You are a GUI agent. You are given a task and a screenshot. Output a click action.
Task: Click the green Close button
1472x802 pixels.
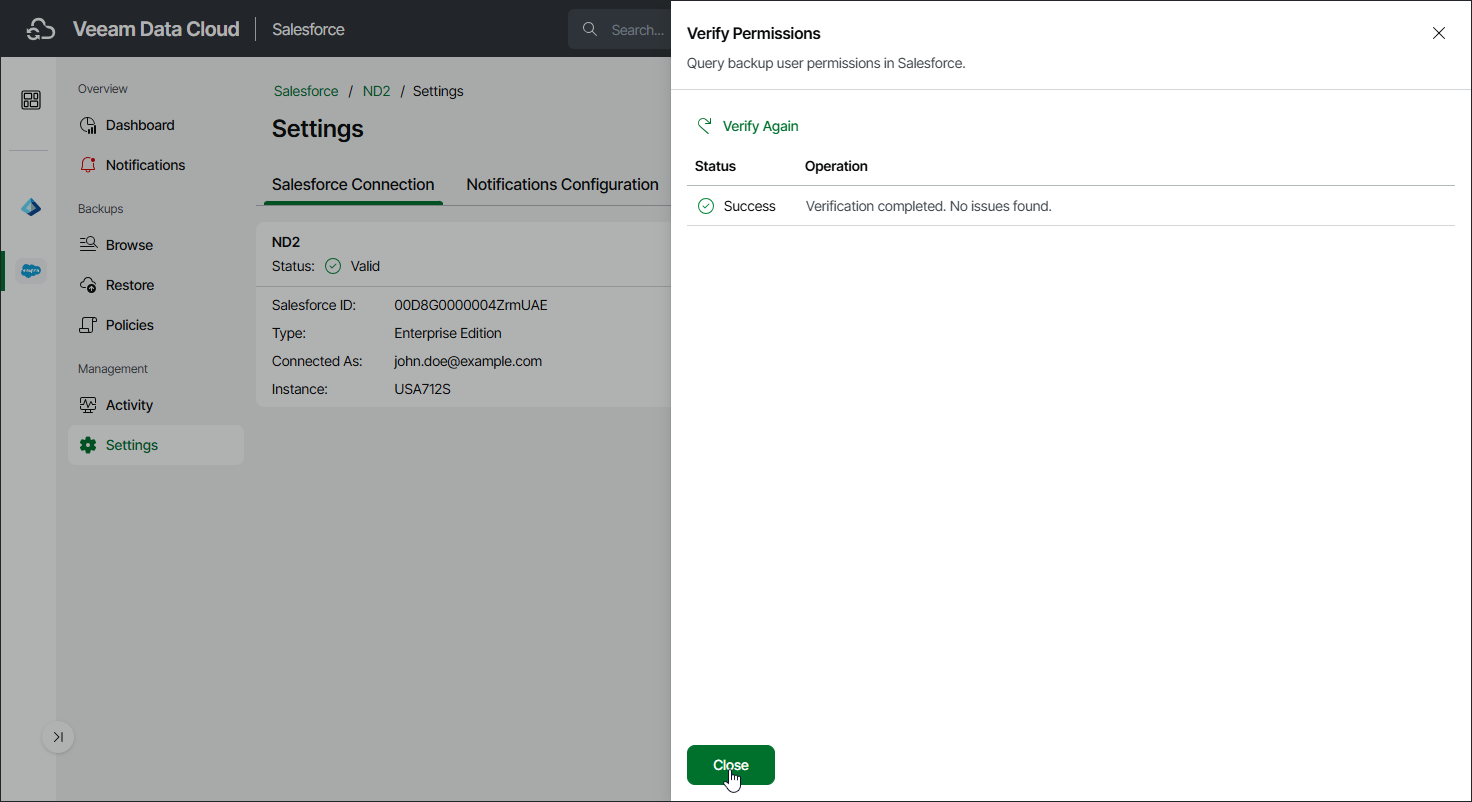(731, 765)
